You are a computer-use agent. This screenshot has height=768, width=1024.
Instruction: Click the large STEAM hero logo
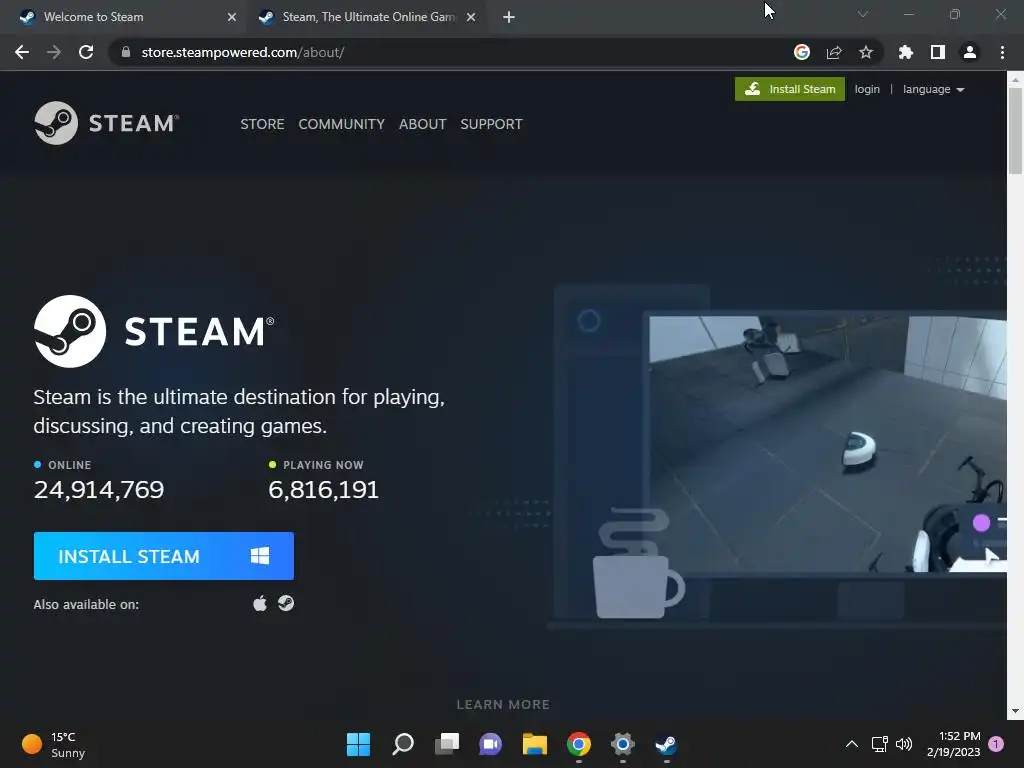point(154,331)
